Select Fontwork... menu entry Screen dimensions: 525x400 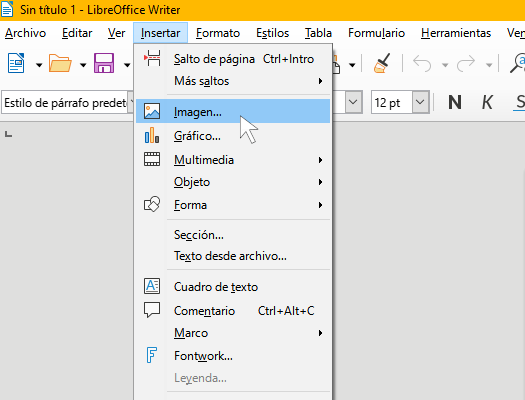coord(233,356)
